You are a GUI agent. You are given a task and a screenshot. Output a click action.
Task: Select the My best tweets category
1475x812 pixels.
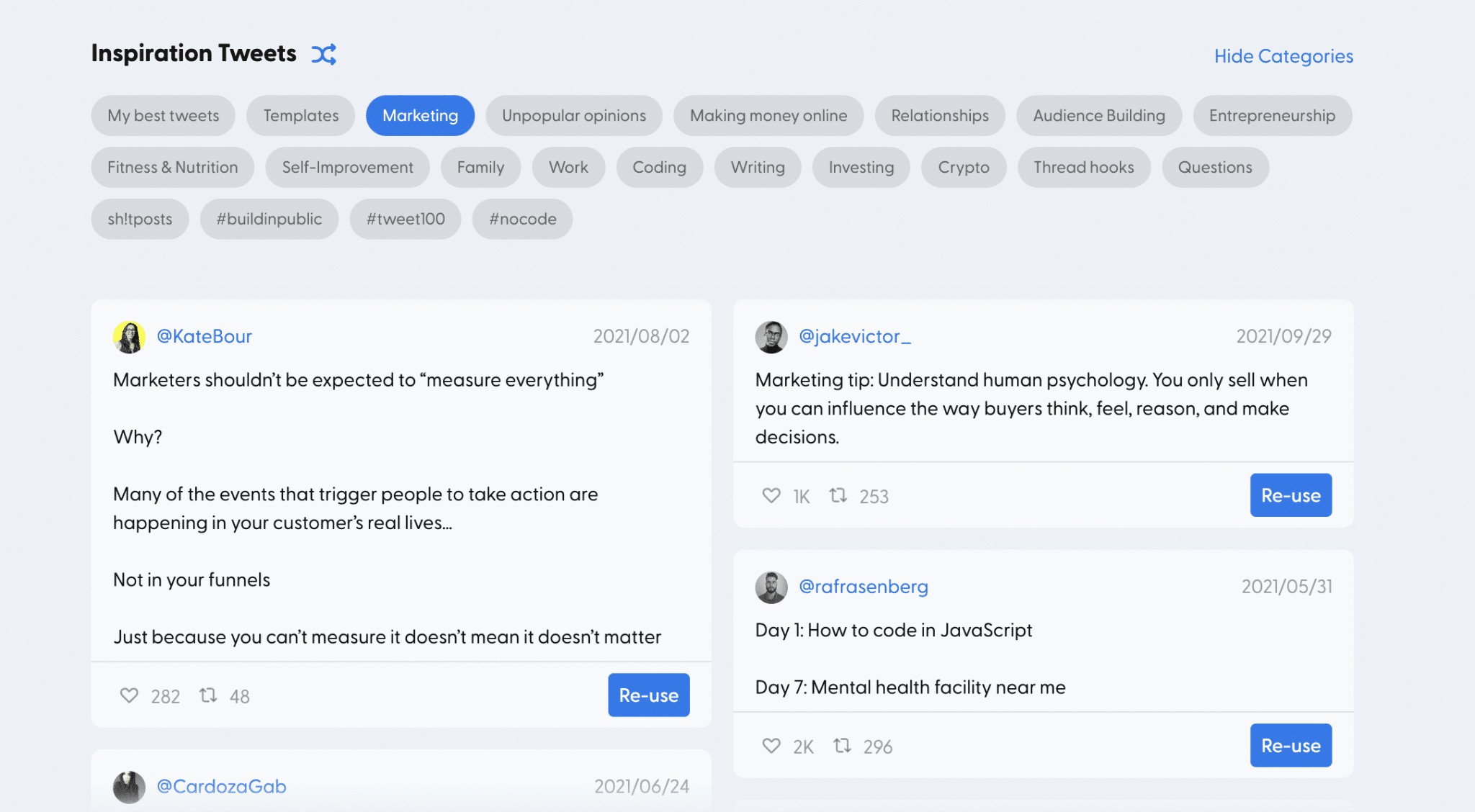(163, 115)
